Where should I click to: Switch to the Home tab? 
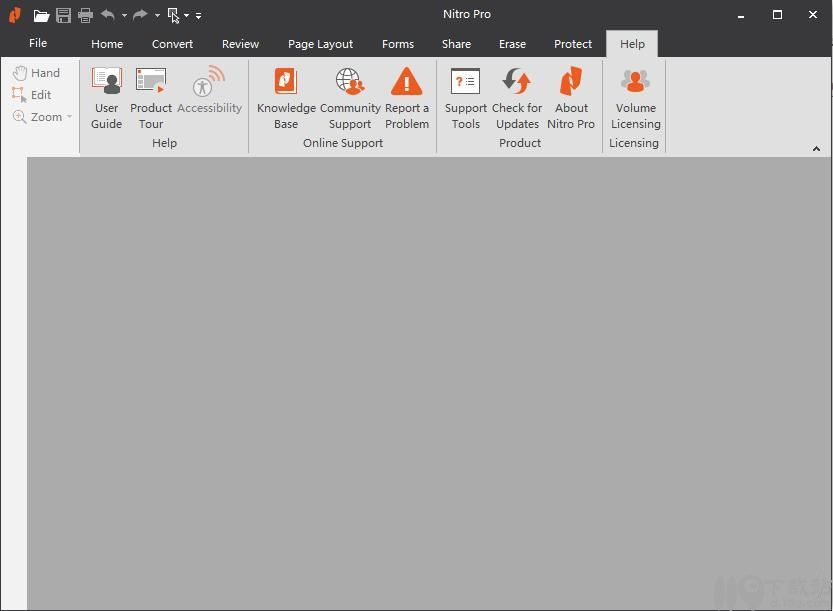point(107,44)
